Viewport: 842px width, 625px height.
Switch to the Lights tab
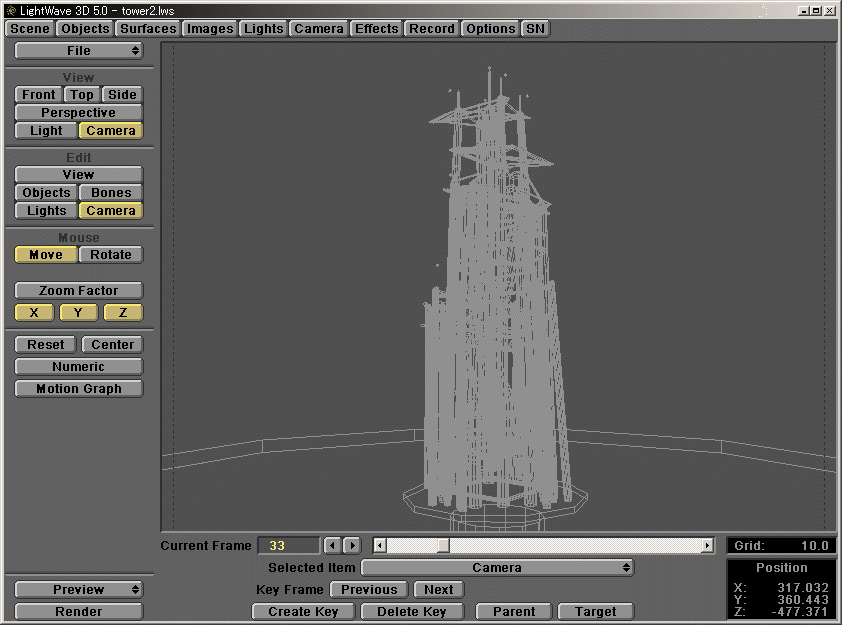(263, 28)
